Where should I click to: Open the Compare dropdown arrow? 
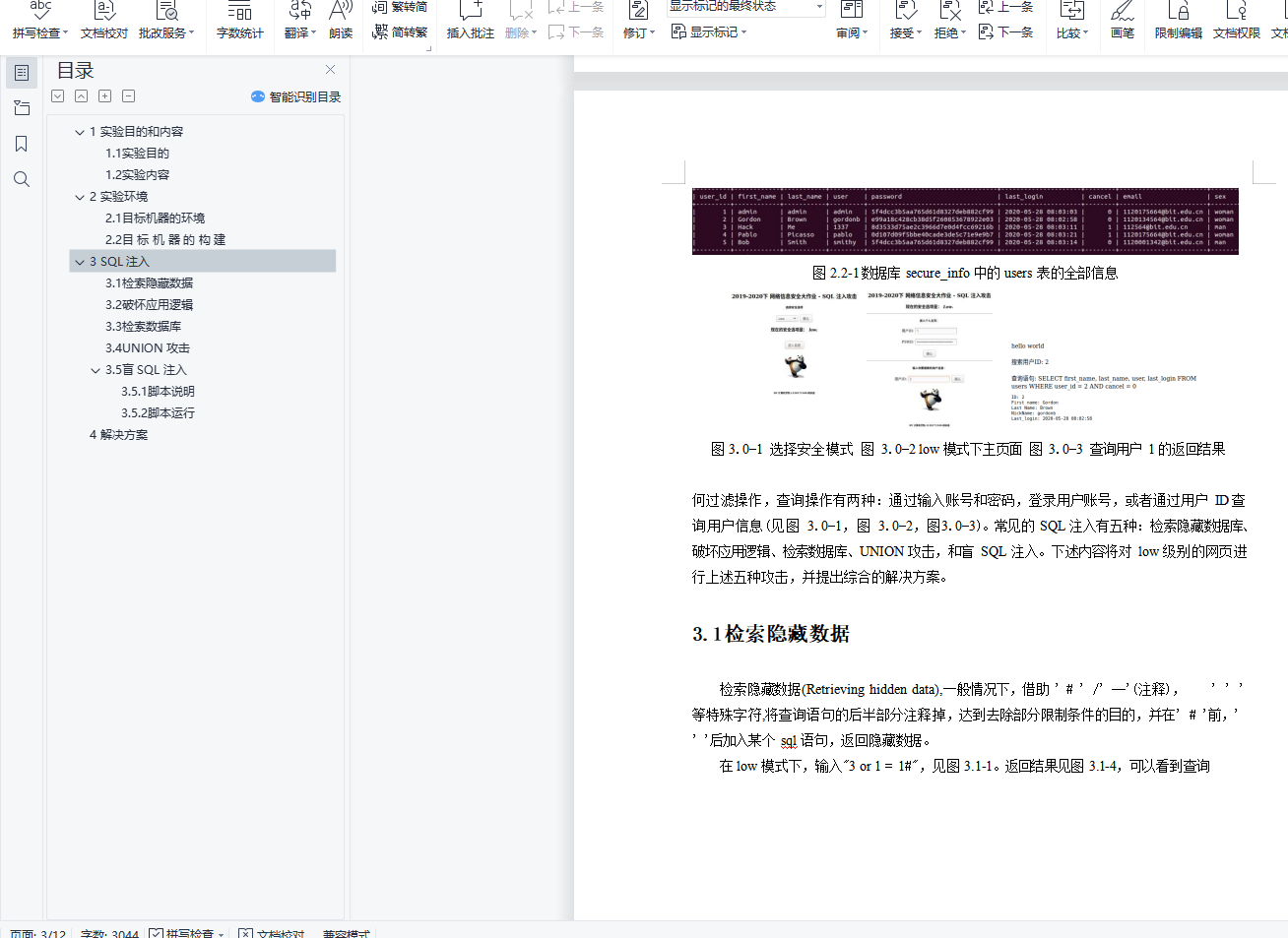pos(1086,32)
